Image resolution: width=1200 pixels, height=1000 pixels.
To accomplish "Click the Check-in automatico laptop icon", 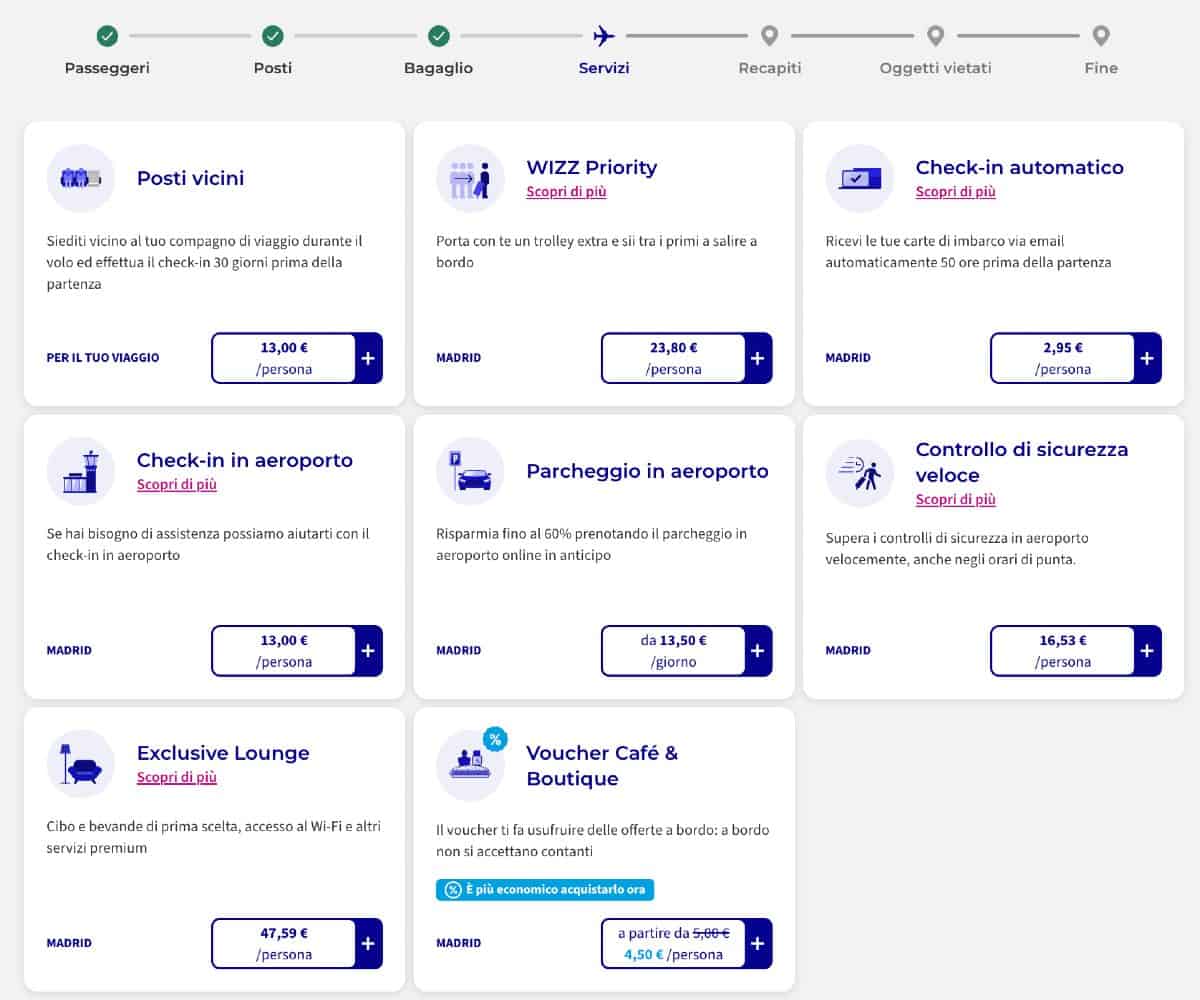I will pos(859,178).
